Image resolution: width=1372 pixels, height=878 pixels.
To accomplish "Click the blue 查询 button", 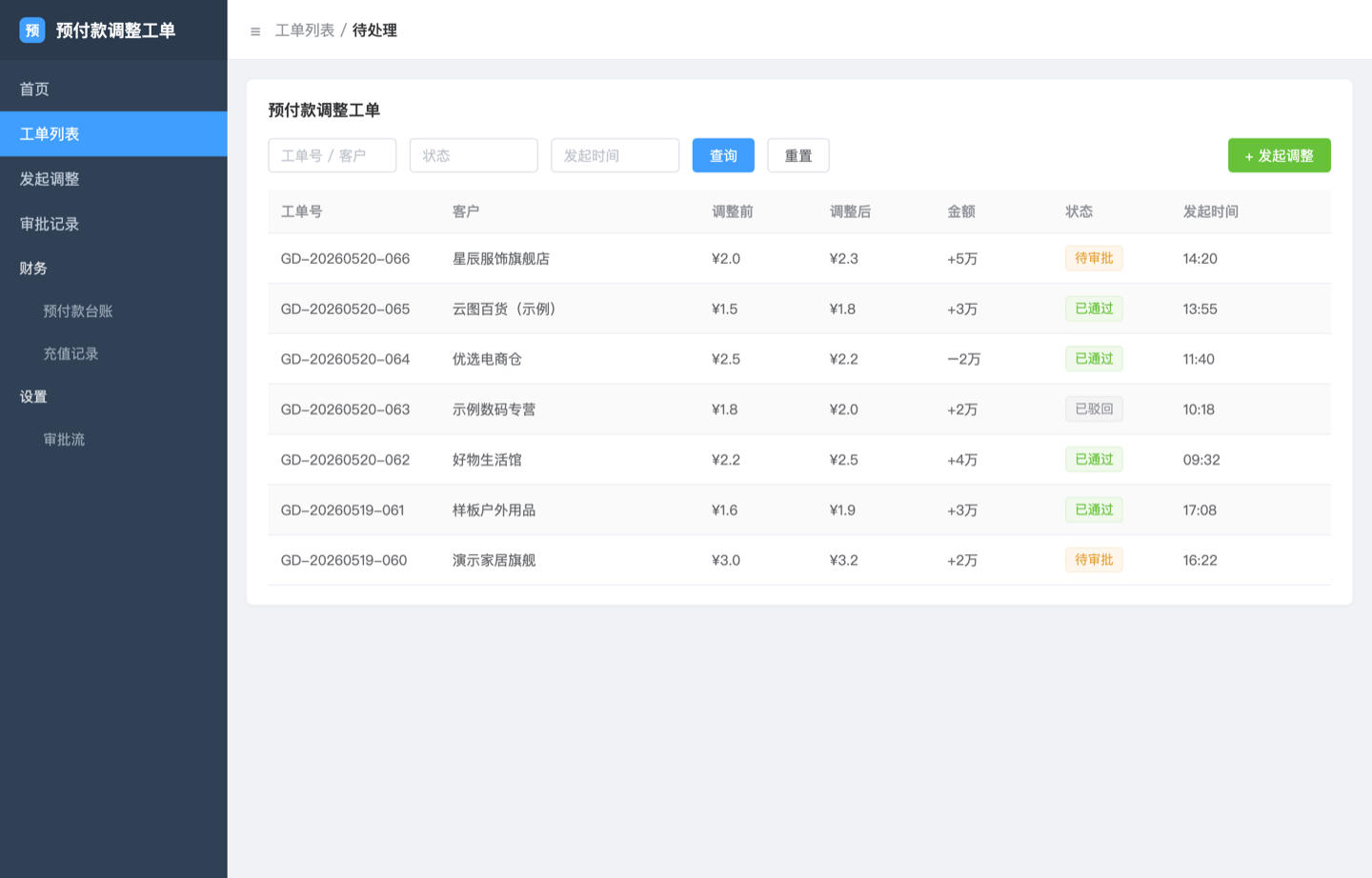I will pyautogui.click(x=723, y=155).
